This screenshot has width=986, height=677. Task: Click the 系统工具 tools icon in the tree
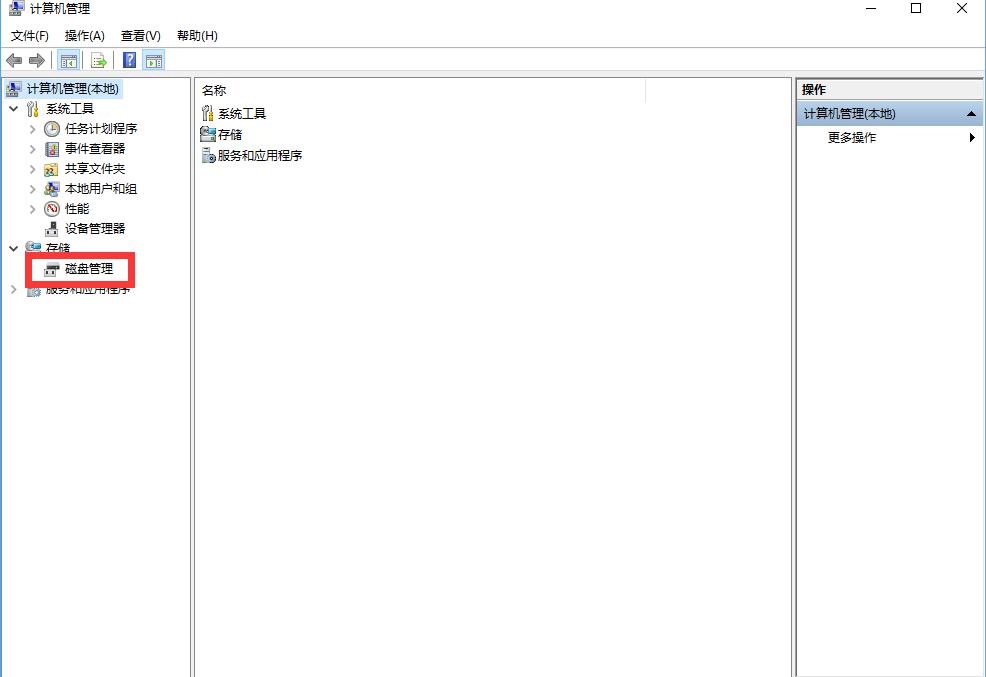[33, 109]
